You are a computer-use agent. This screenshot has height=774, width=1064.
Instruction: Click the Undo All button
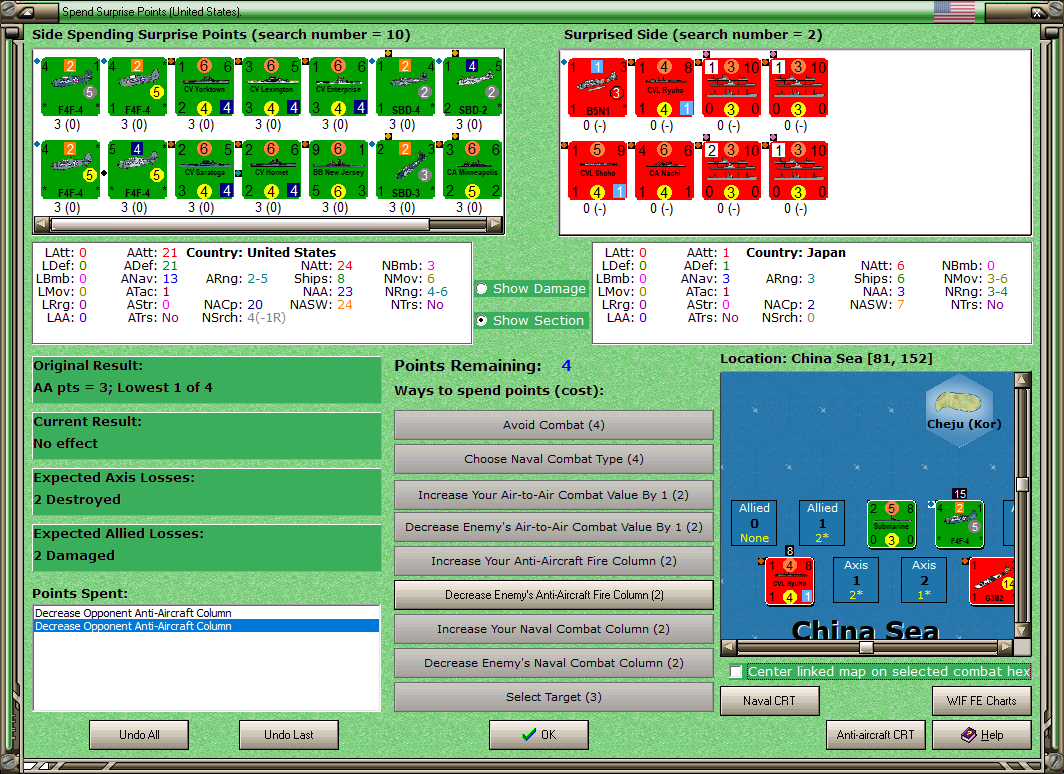click(139, 735)
